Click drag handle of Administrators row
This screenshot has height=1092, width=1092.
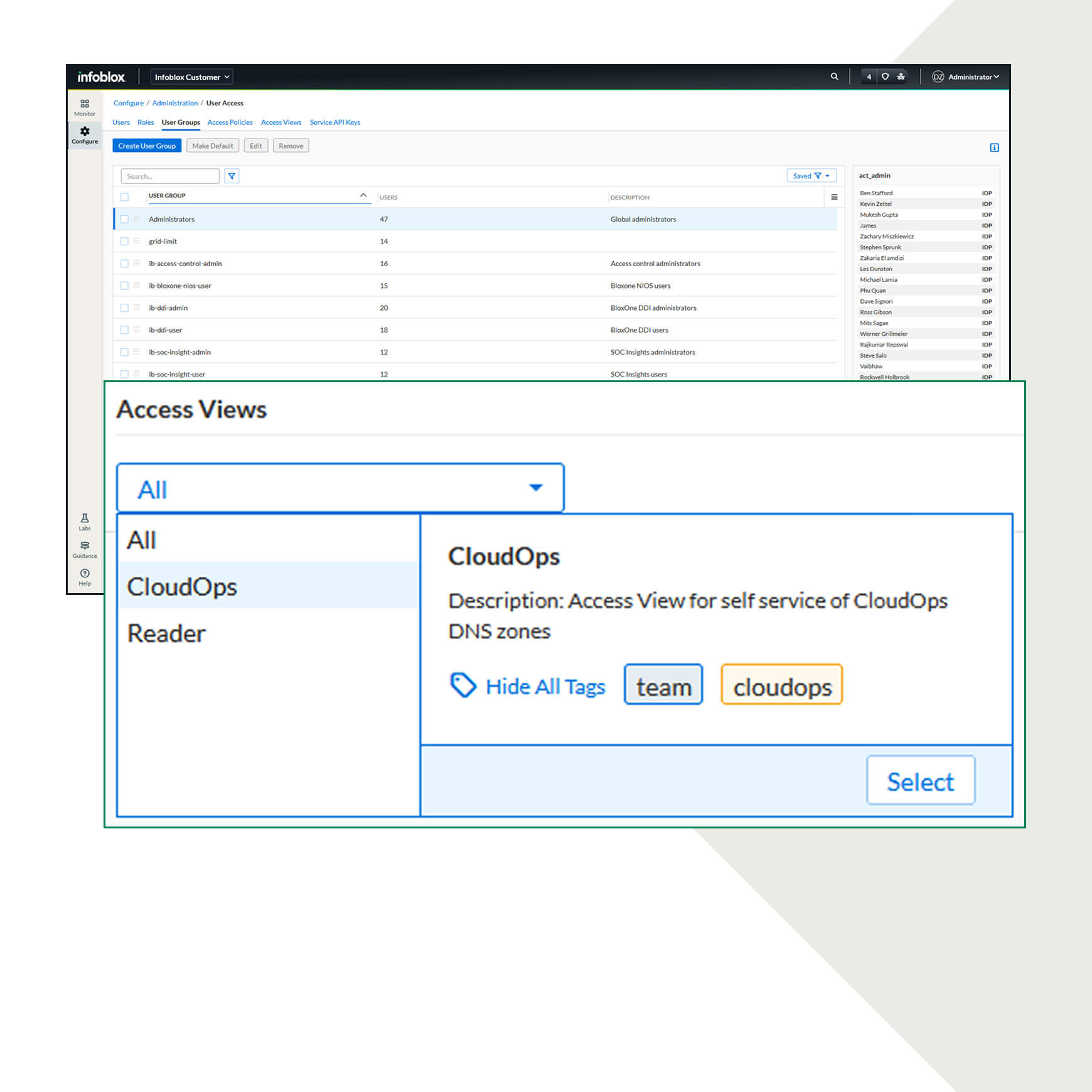coord(136,219)
